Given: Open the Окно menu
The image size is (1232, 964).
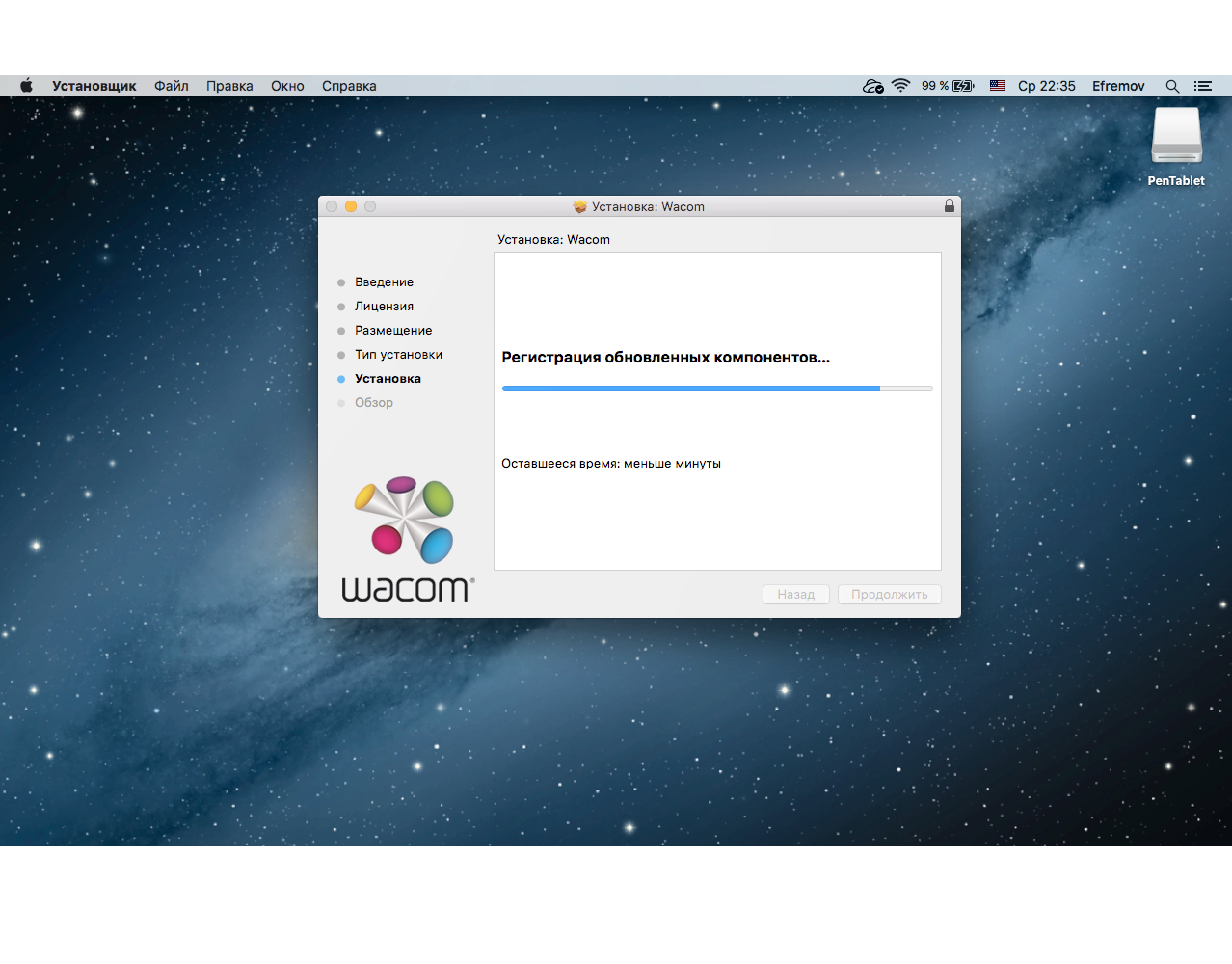Looking at the screenshot, I should 287,86.
